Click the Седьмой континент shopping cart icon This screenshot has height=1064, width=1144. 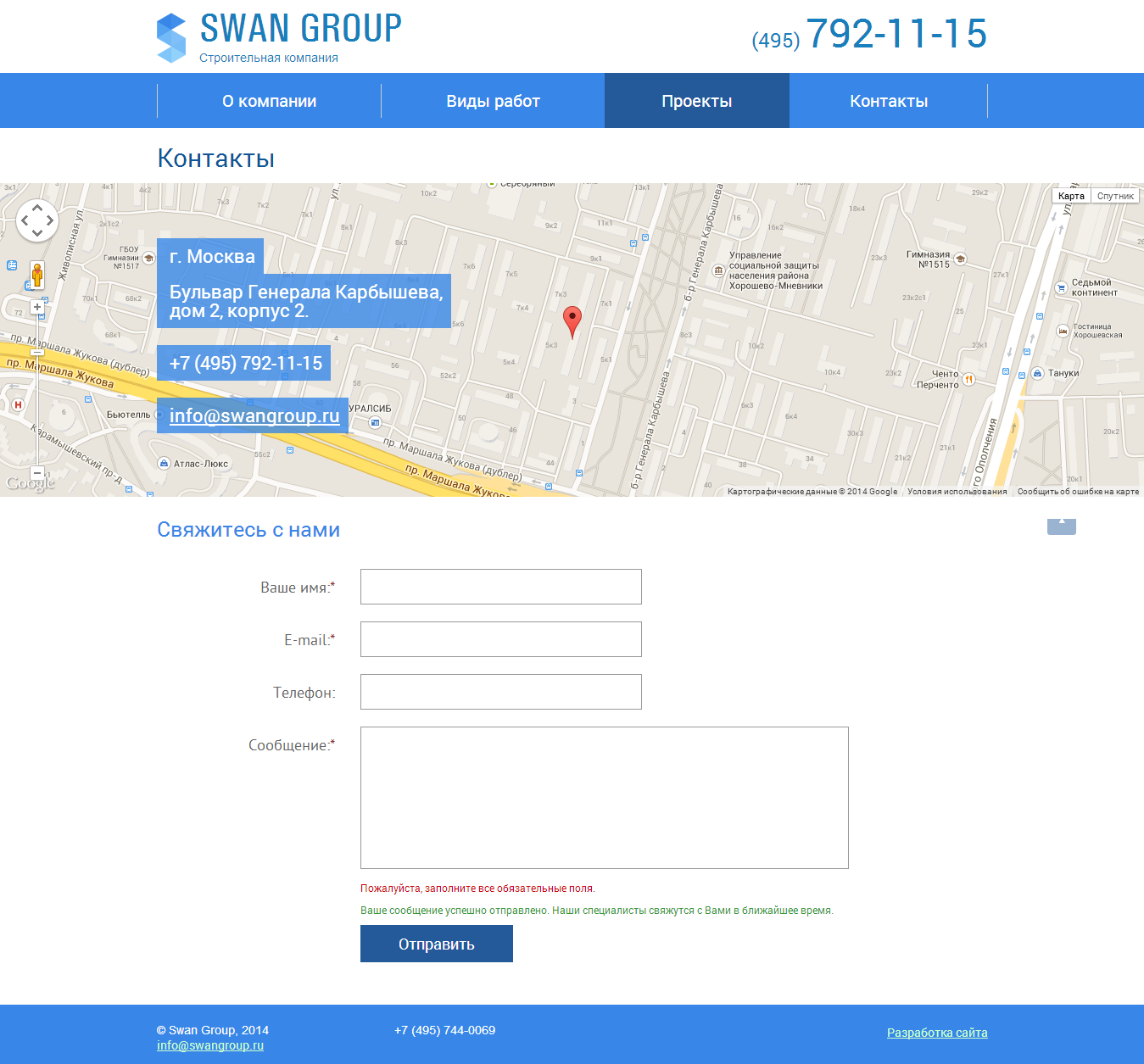point(1061,287)
